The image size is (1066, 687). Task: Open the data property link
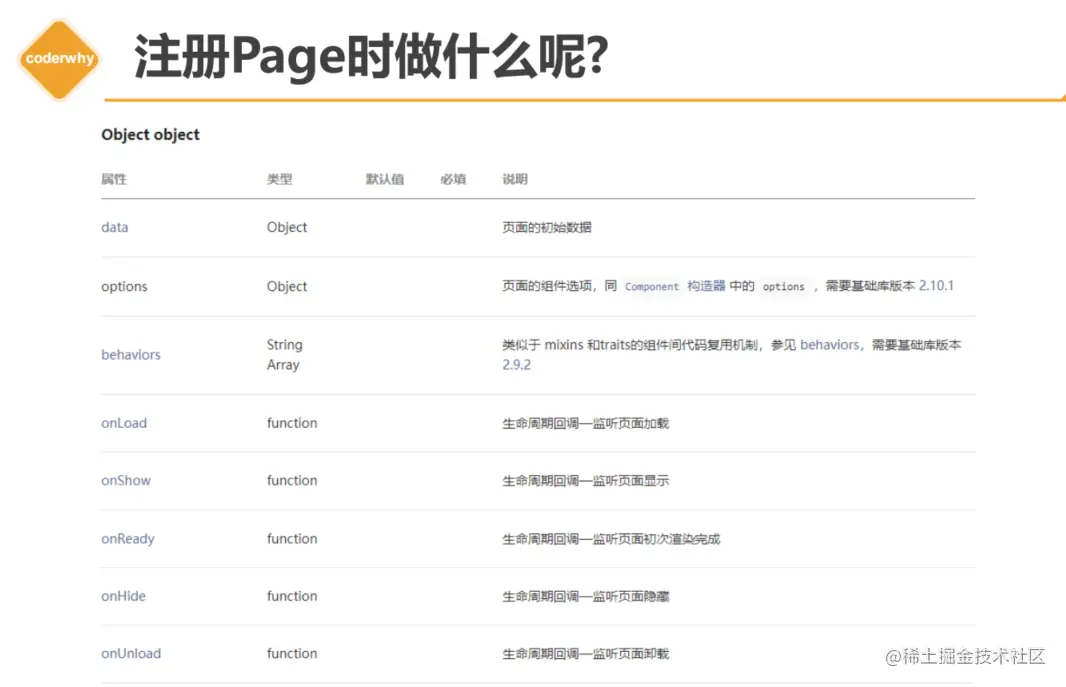tap(114, 227)
